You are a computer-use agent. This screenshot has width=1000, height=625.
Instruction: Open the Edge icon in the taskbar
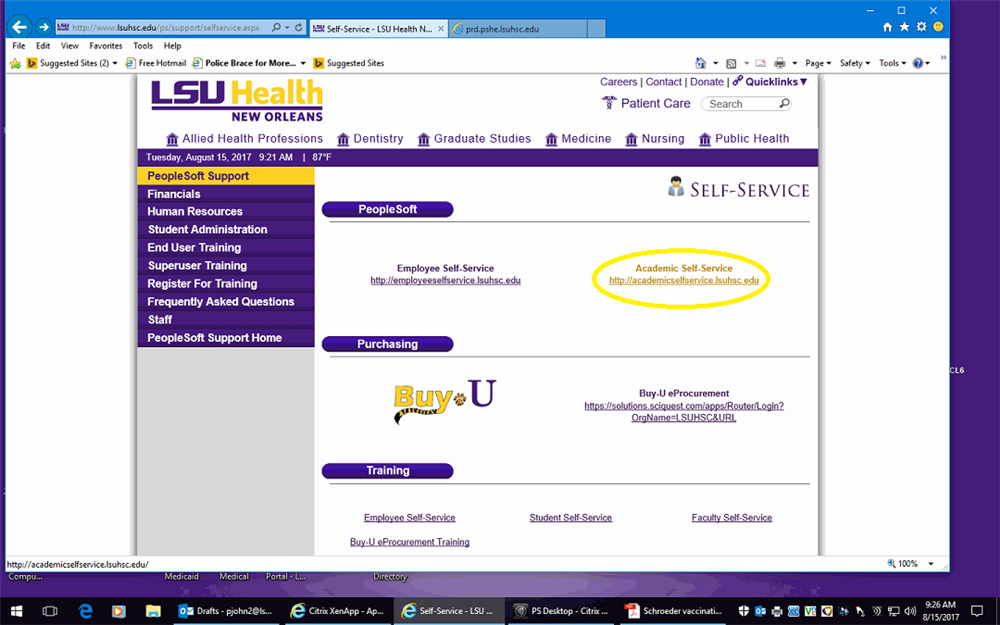pyautogui.click(x=86, y=610)
